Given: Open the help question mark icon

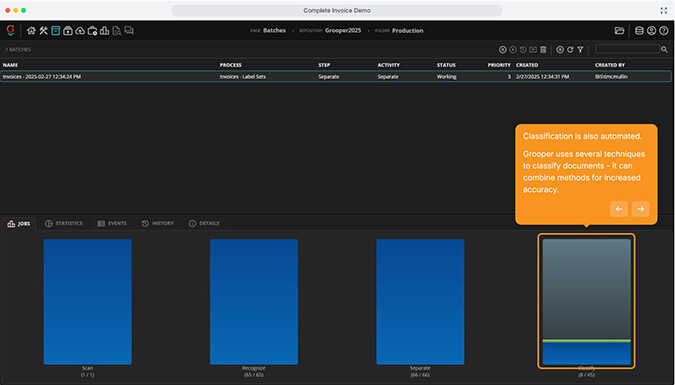Looking at the screenshot, I should click(664, 31).
